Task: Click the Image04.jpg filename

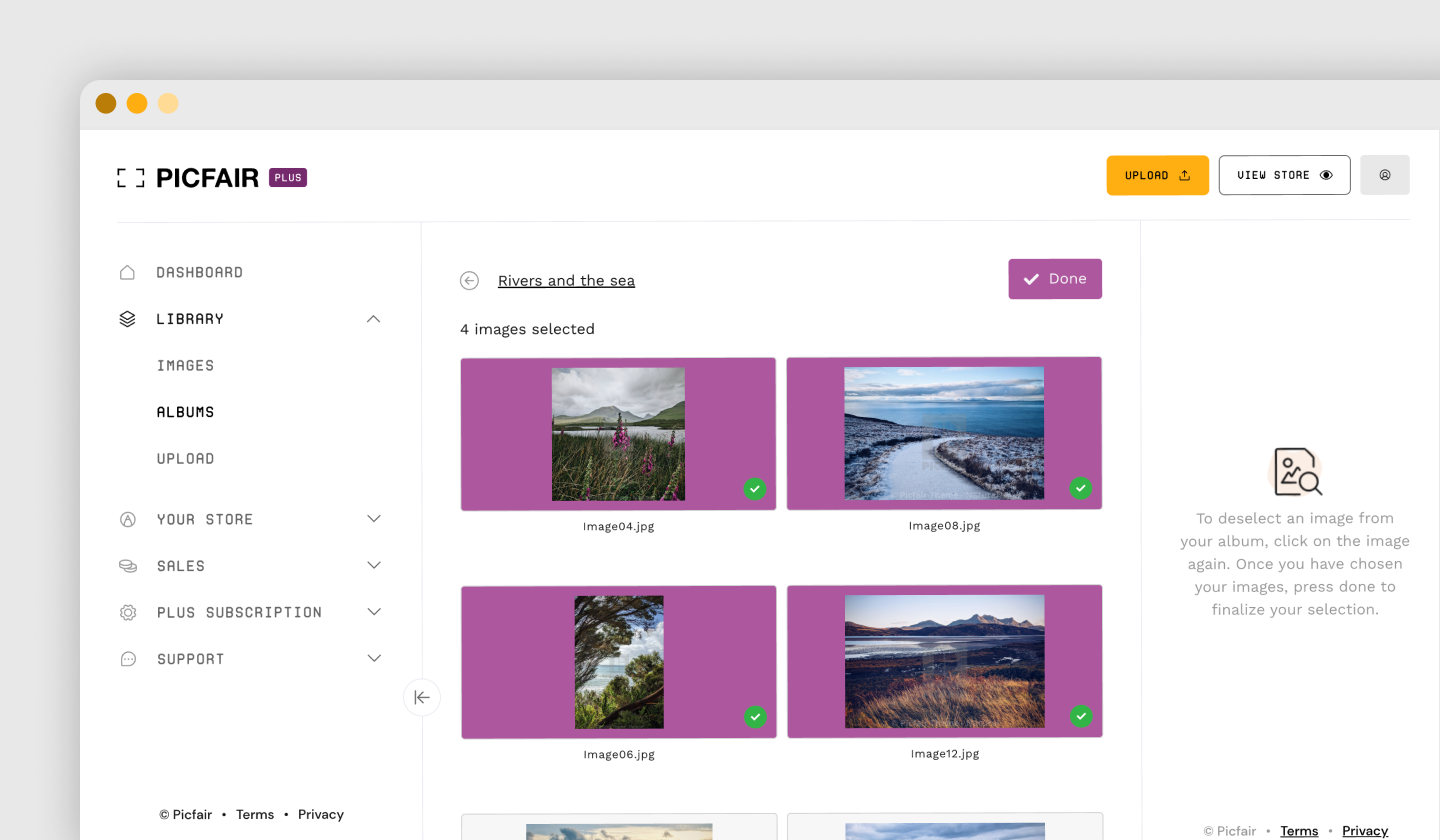Action: 619,526
